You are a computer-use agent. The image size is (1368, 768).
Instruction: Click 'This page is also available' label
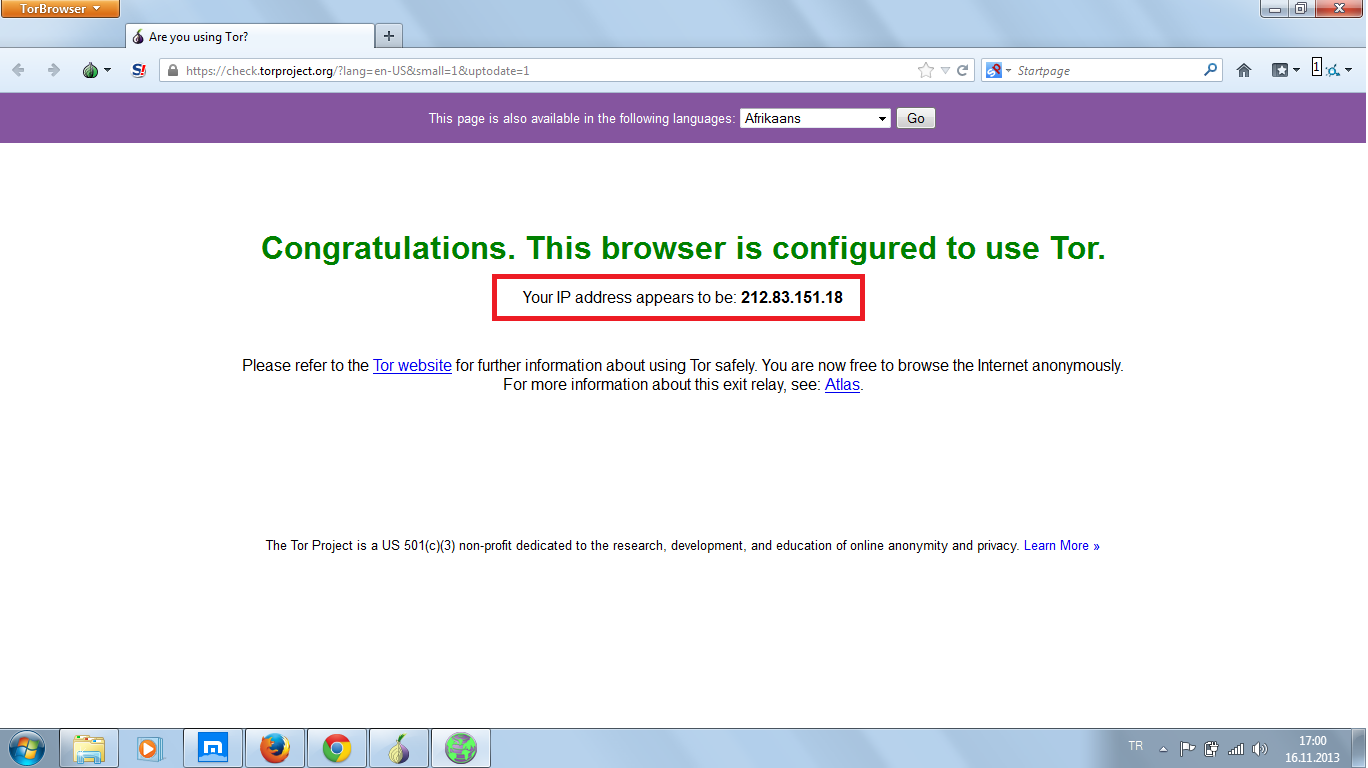[x=582, y=118]
